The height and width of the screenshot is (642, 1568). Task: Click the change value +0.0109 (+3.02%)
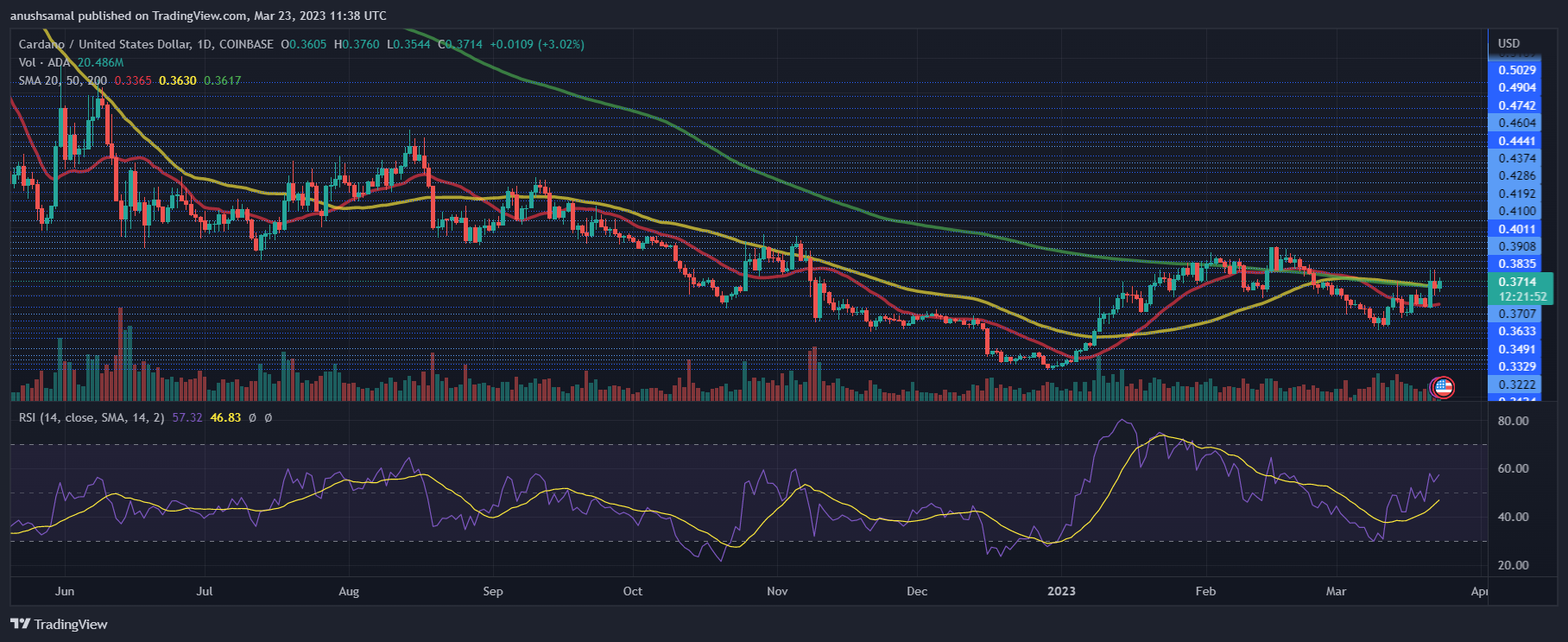coord(537,44)
